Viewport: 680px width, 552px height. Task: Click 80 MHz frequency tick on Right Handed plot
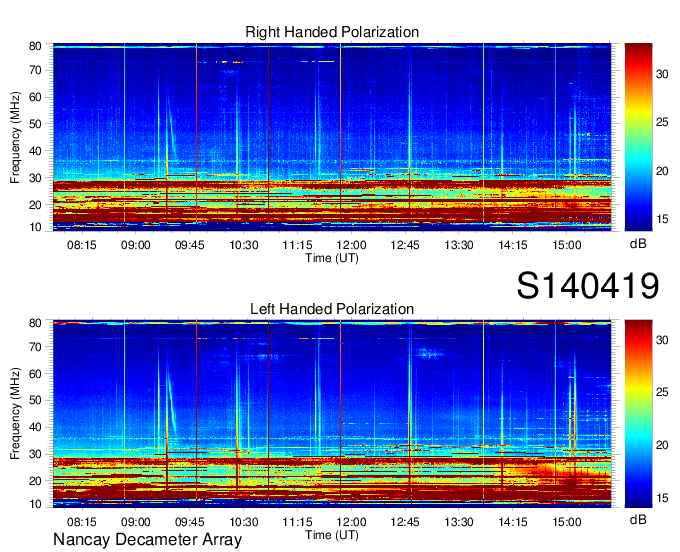pyautogui.click(x=35, y=46)
